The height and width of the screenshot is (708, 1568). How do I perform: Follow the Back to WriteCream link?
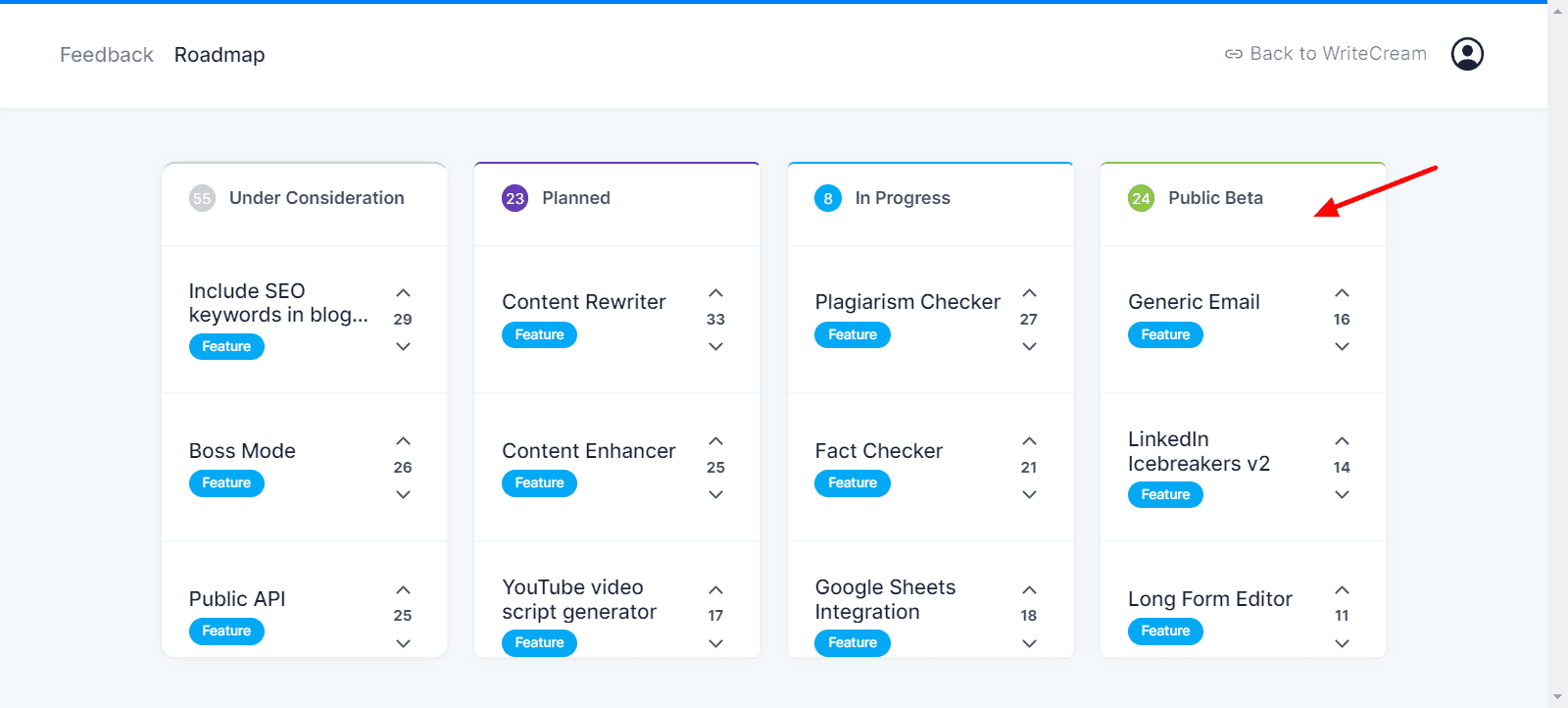1326,54
